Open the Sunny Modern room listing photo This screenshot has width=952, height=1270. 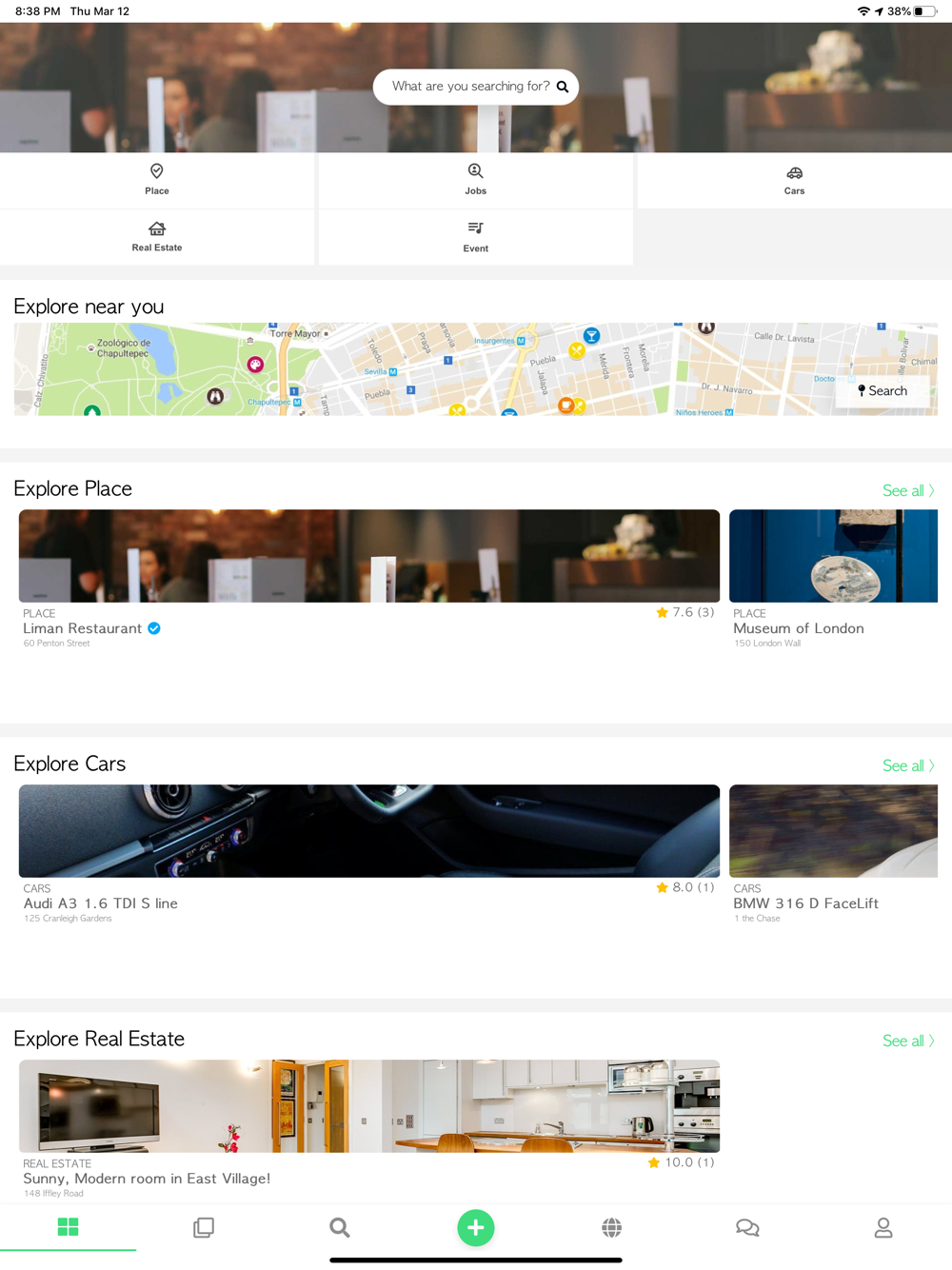point(369,1106)
